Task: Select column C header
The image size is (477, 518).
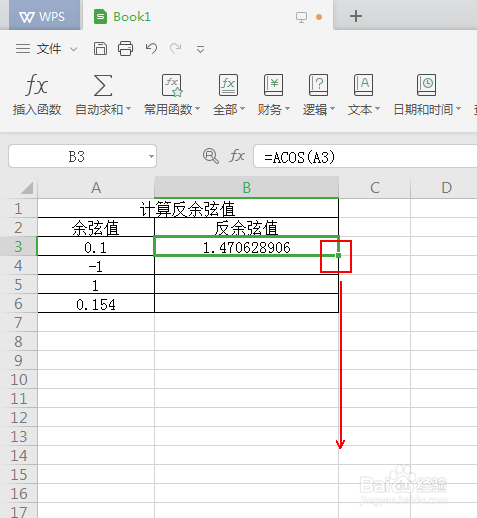Action: pyautogui.click(x=375, y=188)
